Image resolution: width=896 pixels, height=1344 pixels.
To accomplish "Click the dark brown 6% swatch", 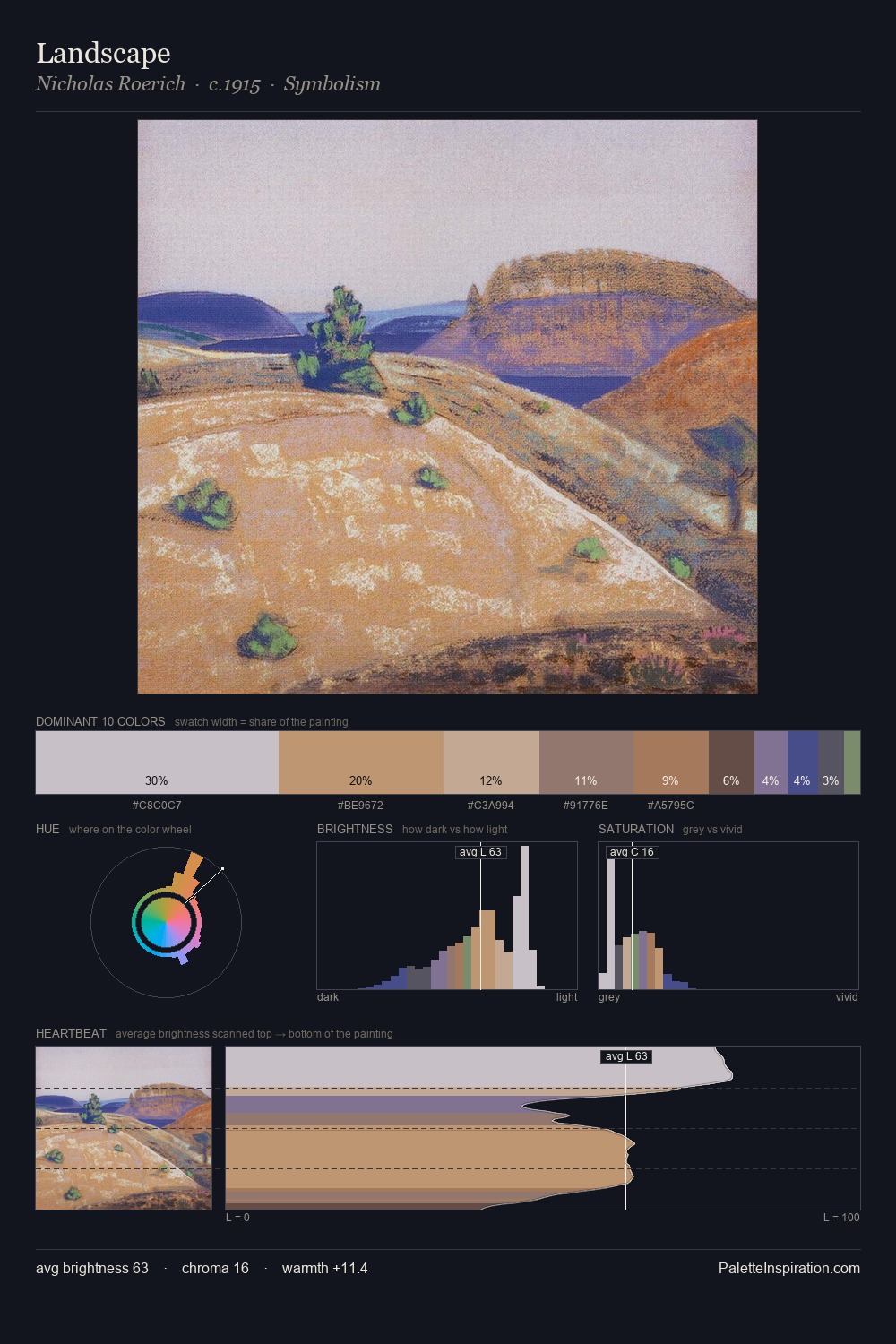I will 731,762.
